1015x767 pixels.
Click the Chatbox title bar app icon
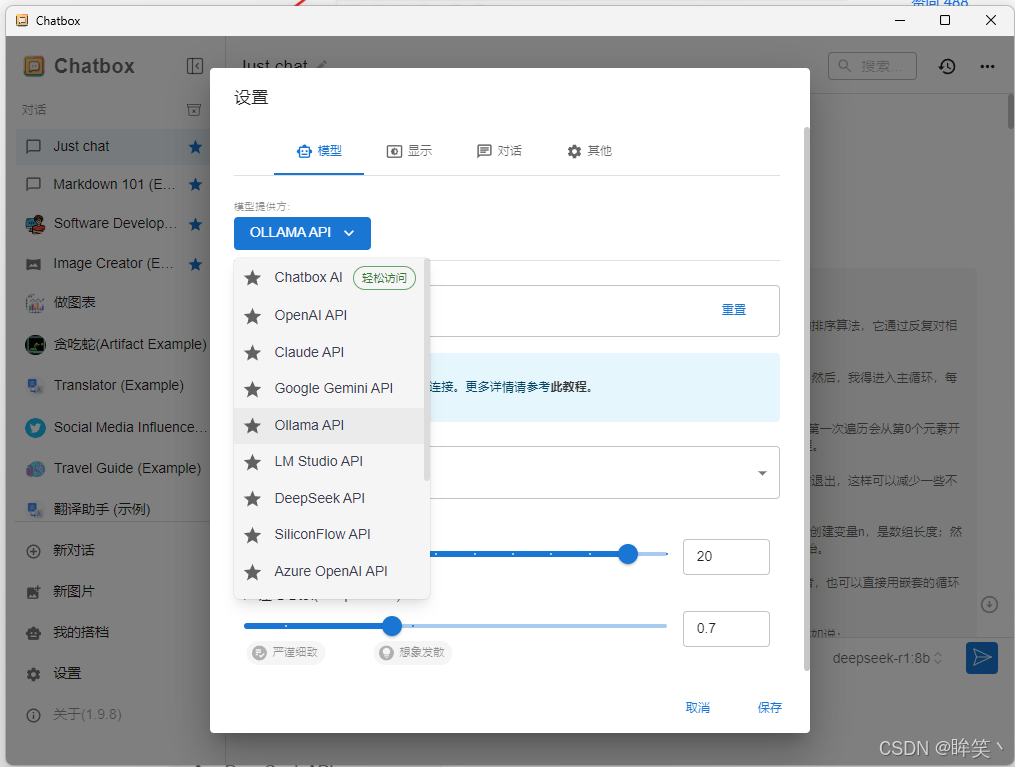[x=22, y=20]
